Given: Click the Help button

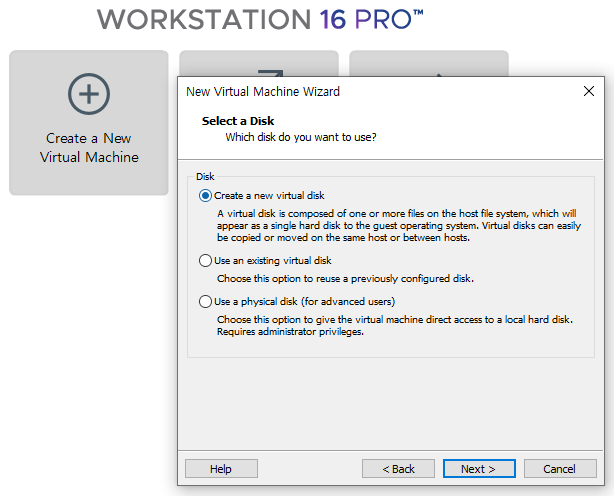Looking at the screenshot, I should click(x=221, y=469).
